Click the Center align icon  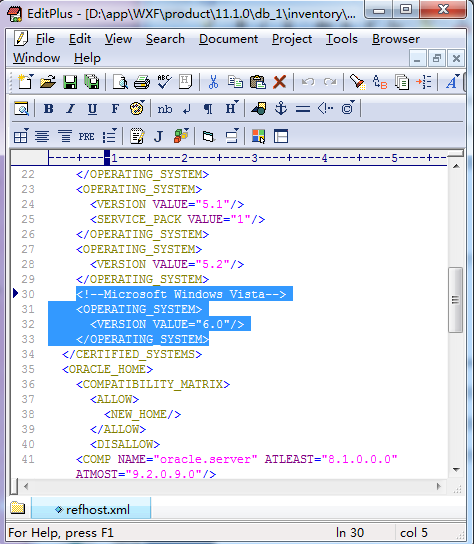pos(42,136)
